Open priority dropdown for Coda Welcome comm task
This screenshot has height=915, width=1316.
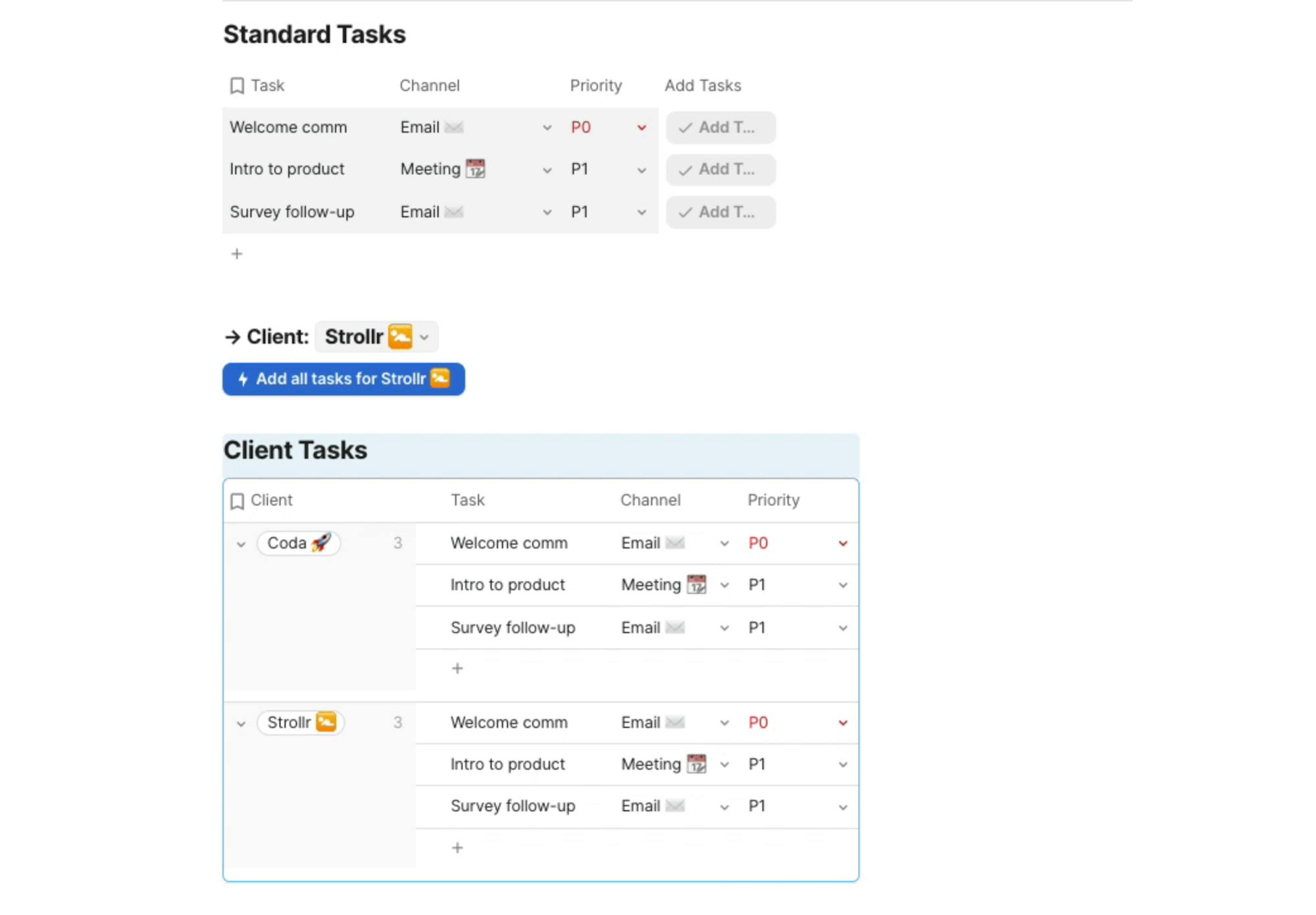coord(842,543)
